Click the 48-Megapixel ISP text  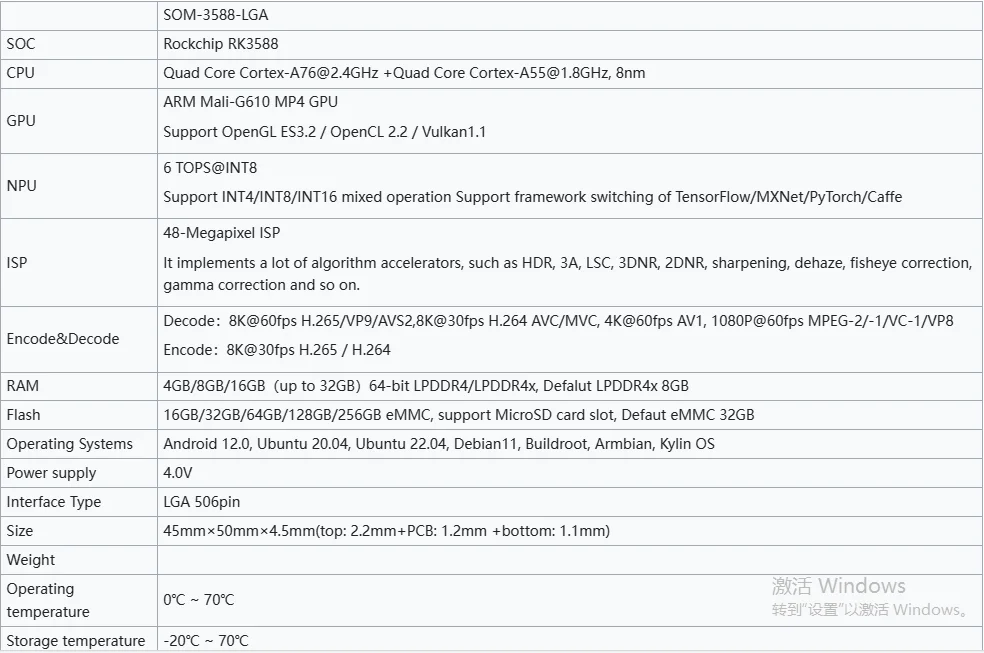click(x=222, y=233)
